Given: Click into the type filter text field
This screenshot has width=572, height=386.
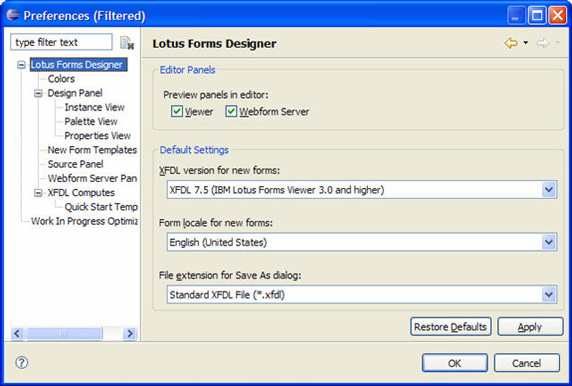Looking at the screenshot, I should click(61, 42).
